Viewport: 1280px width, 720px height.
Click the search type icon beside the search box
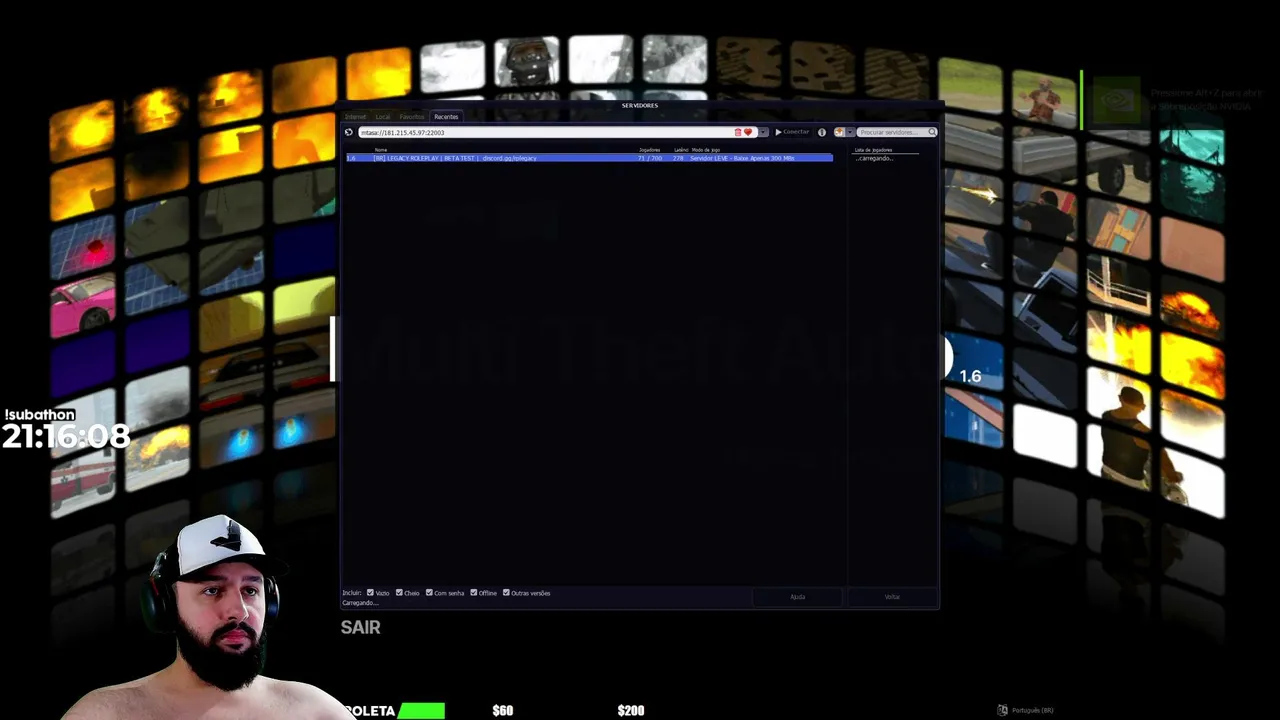838,132
